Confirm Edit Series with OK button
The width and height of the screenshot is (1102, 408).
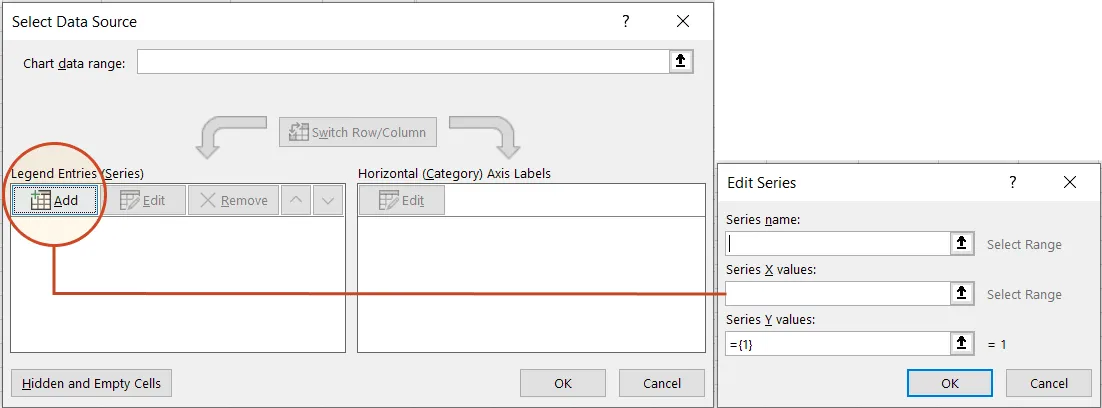(949, 383)
